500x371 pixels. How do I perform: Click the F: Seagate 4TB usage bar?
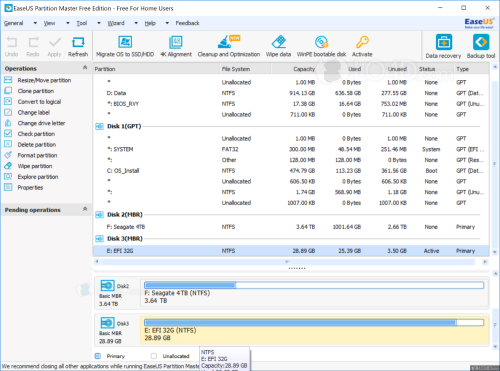point(314,285)
